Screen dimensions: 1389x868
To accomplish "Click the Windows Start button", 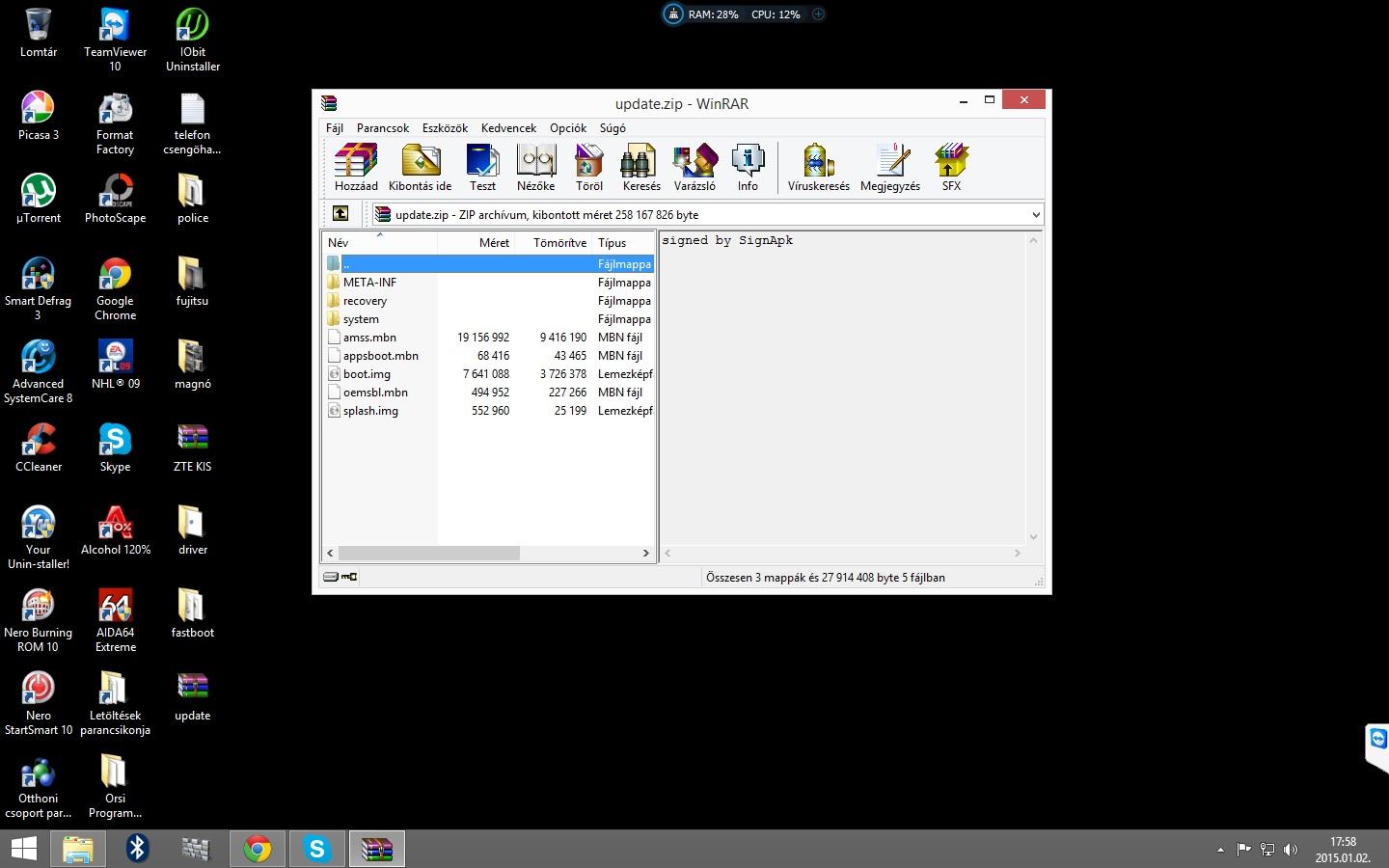I will click(x=24, y=849).
